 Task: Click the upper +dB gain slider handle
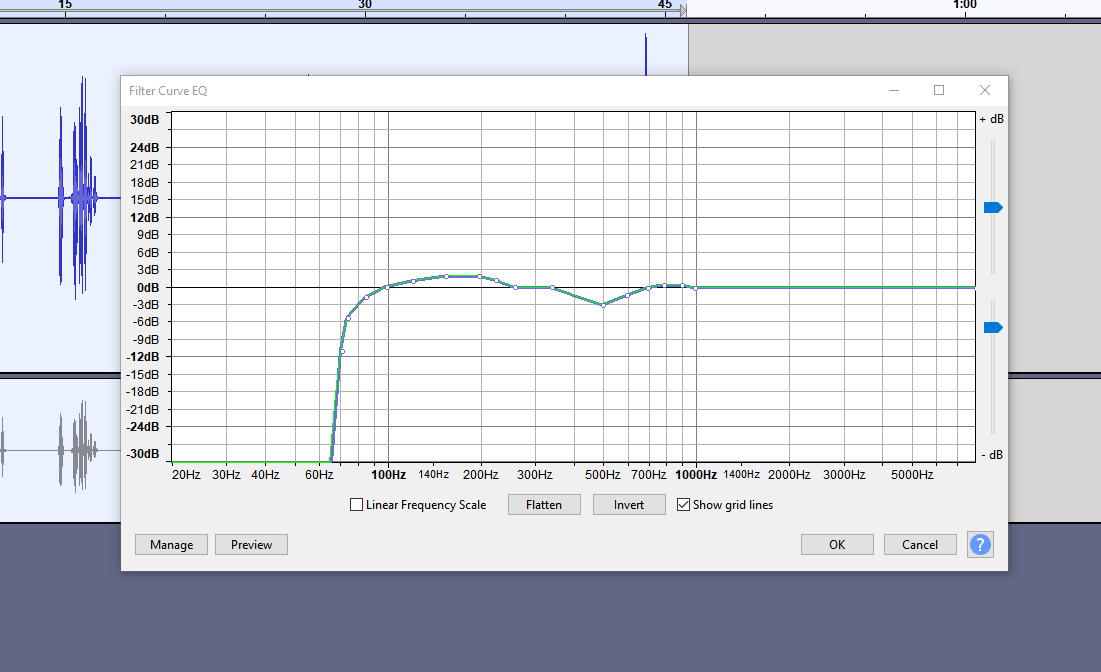pos(992,207)
